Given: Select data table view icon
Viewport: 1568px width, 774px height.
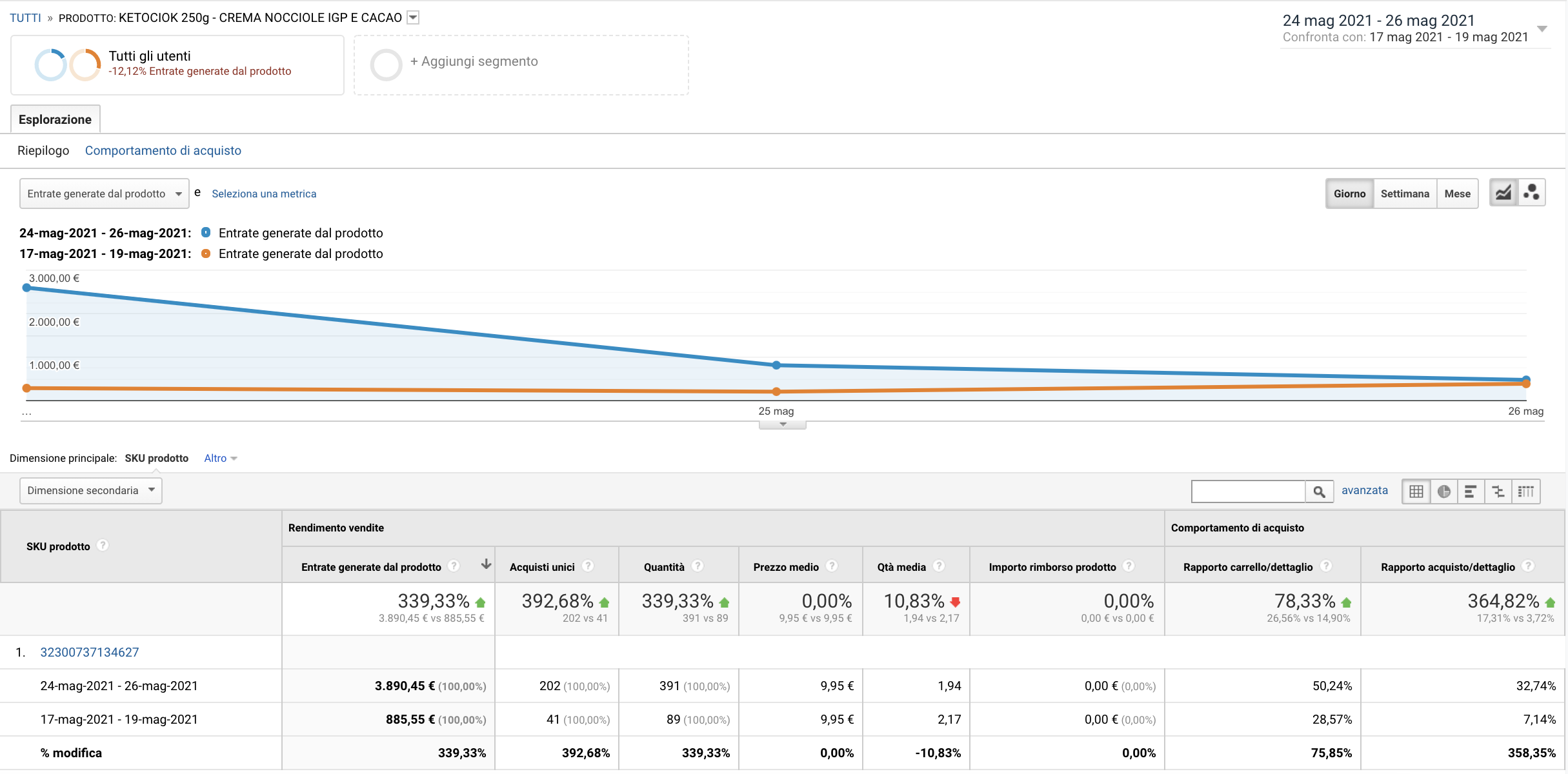Looking at the screenshot, I should [1416, 491].
